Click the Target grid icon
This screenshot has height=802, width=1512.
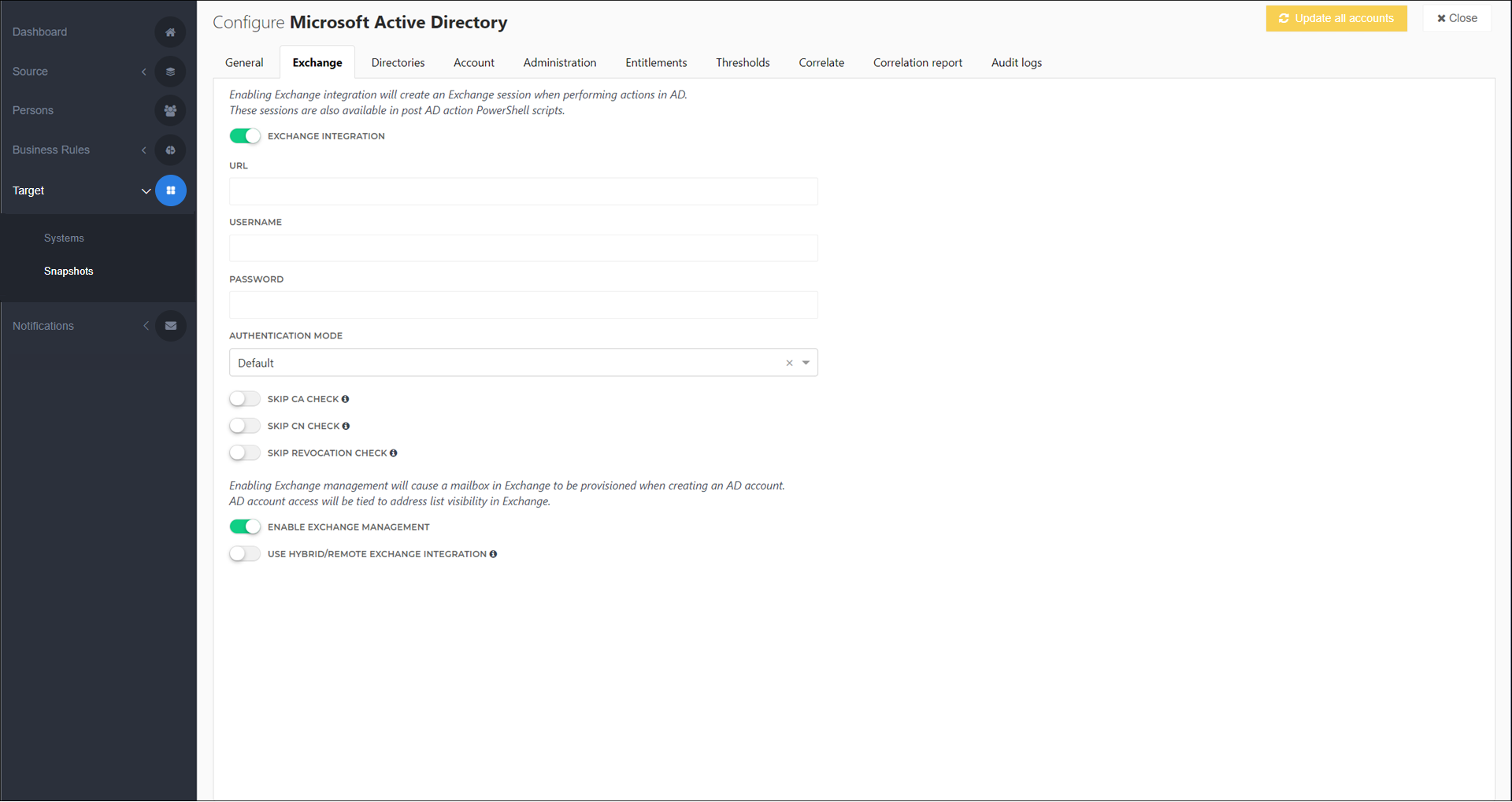(170, 190)
